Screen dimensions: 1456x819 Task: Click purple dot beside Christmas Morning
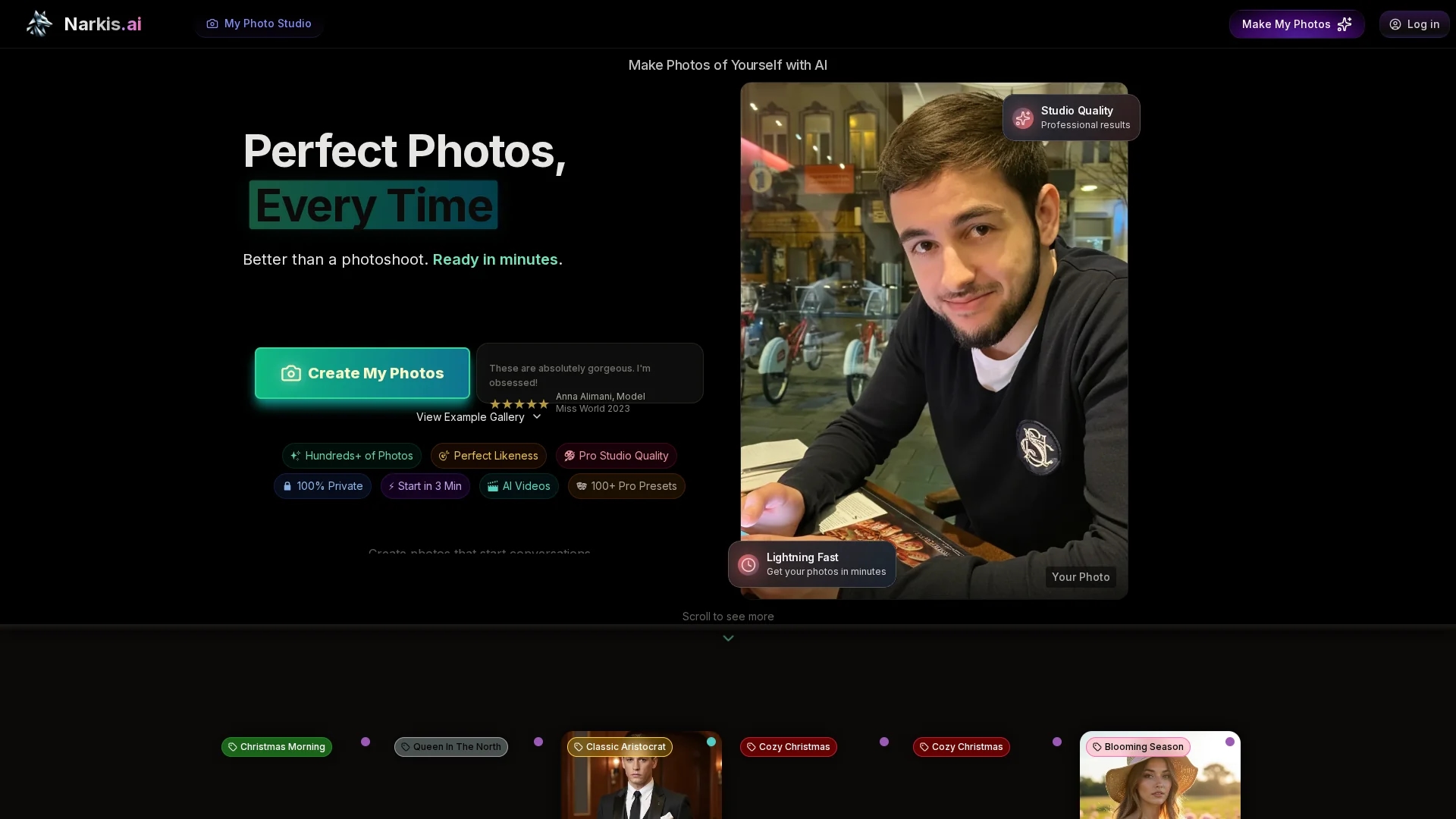[x=366, y=742]
